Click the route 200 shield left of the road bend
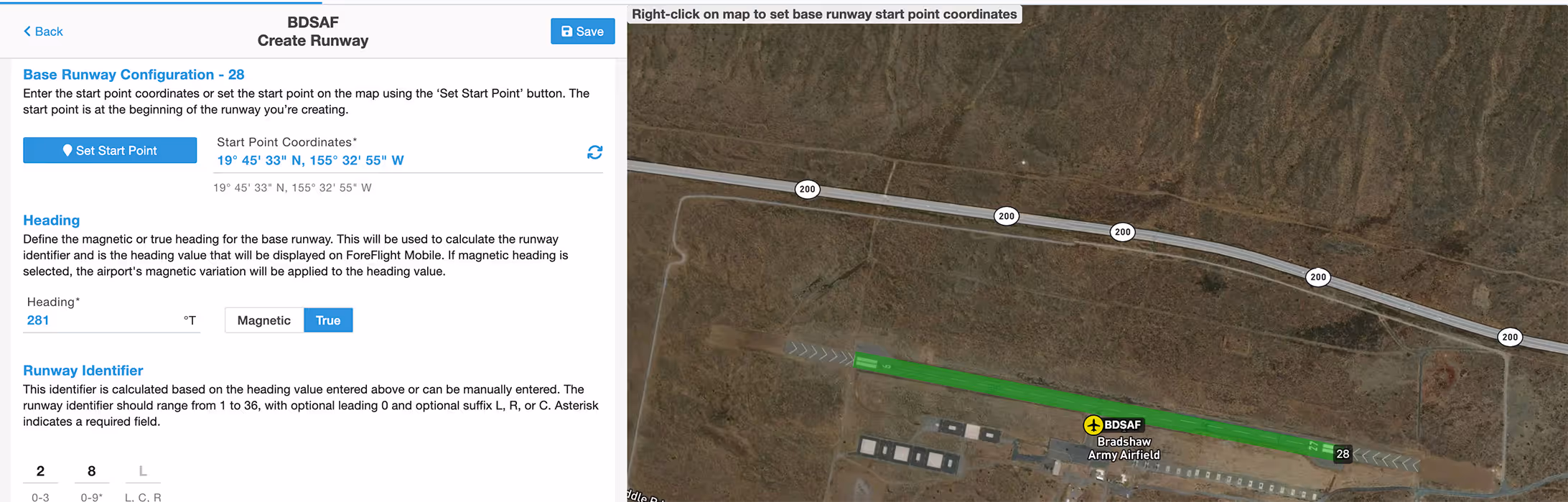The width and height of the screenshot is (1568, 502). point(1123,232)
